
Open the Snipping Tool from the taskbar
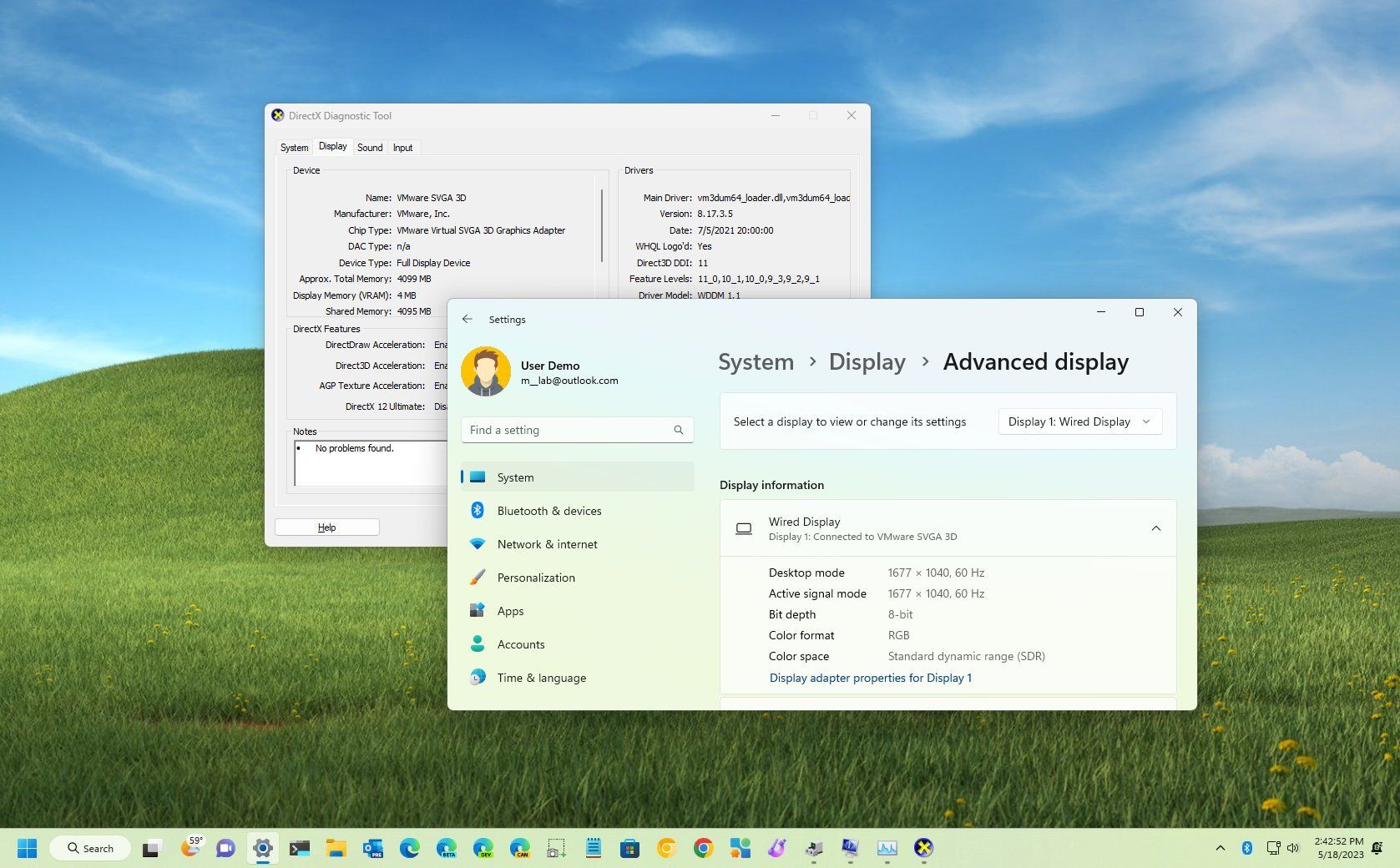(555, 848)
